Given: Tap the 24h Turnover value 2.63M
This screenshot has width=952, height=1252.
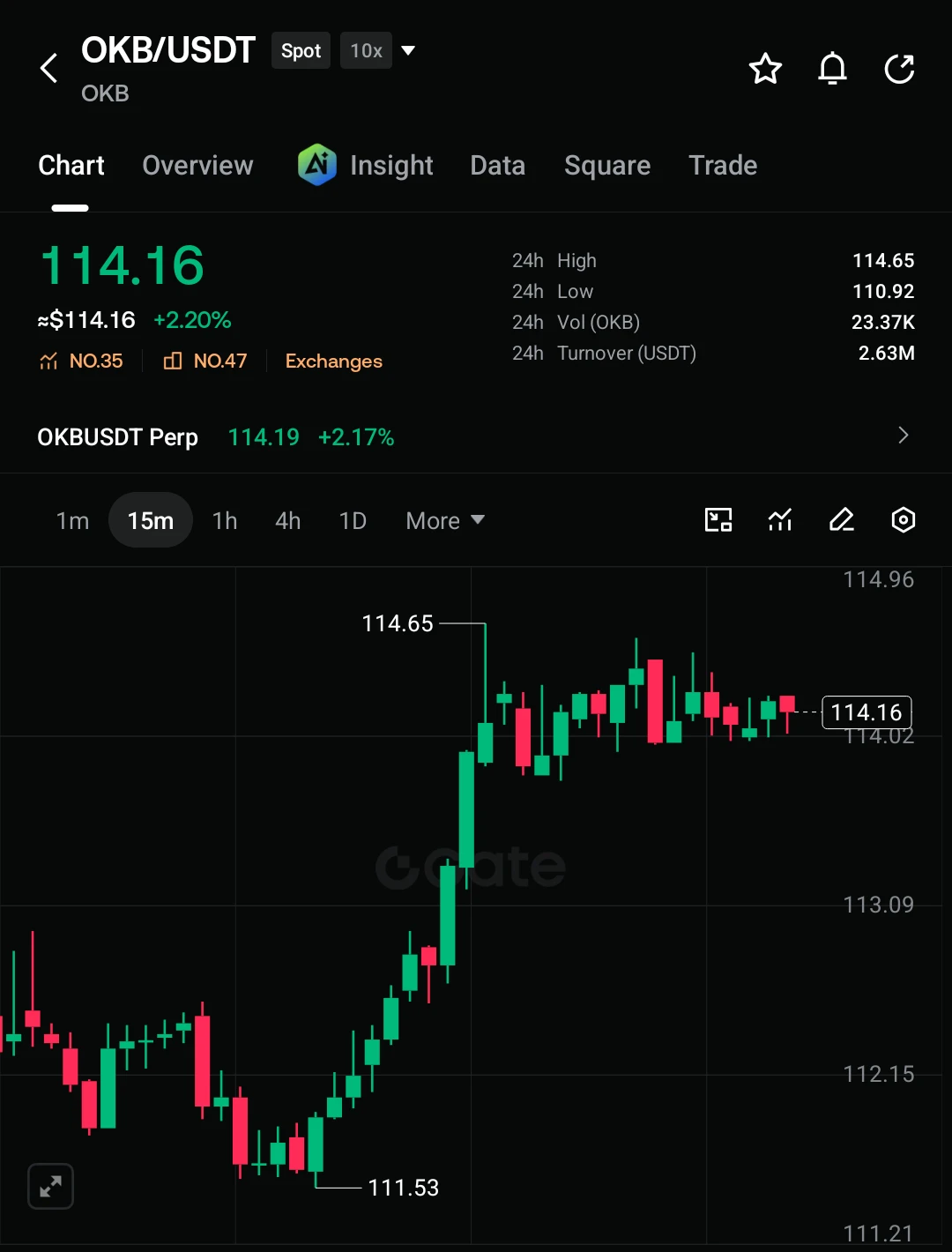Looking at the screenshot, I should [886, 353].
